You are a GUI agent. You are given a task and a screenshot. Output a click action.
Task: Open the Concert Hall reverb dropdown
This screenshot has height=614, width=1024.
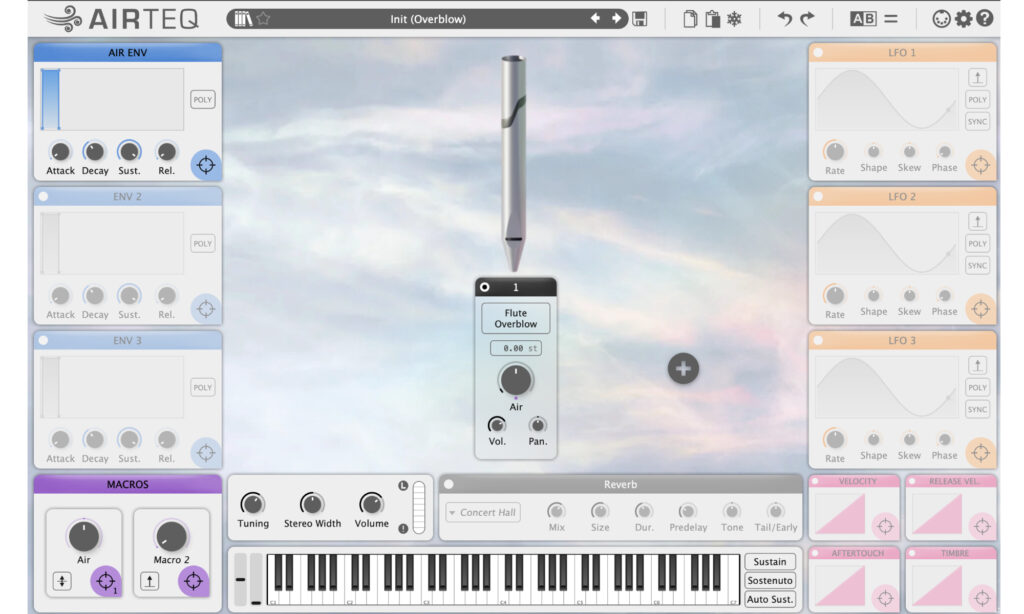coord(483,513)
